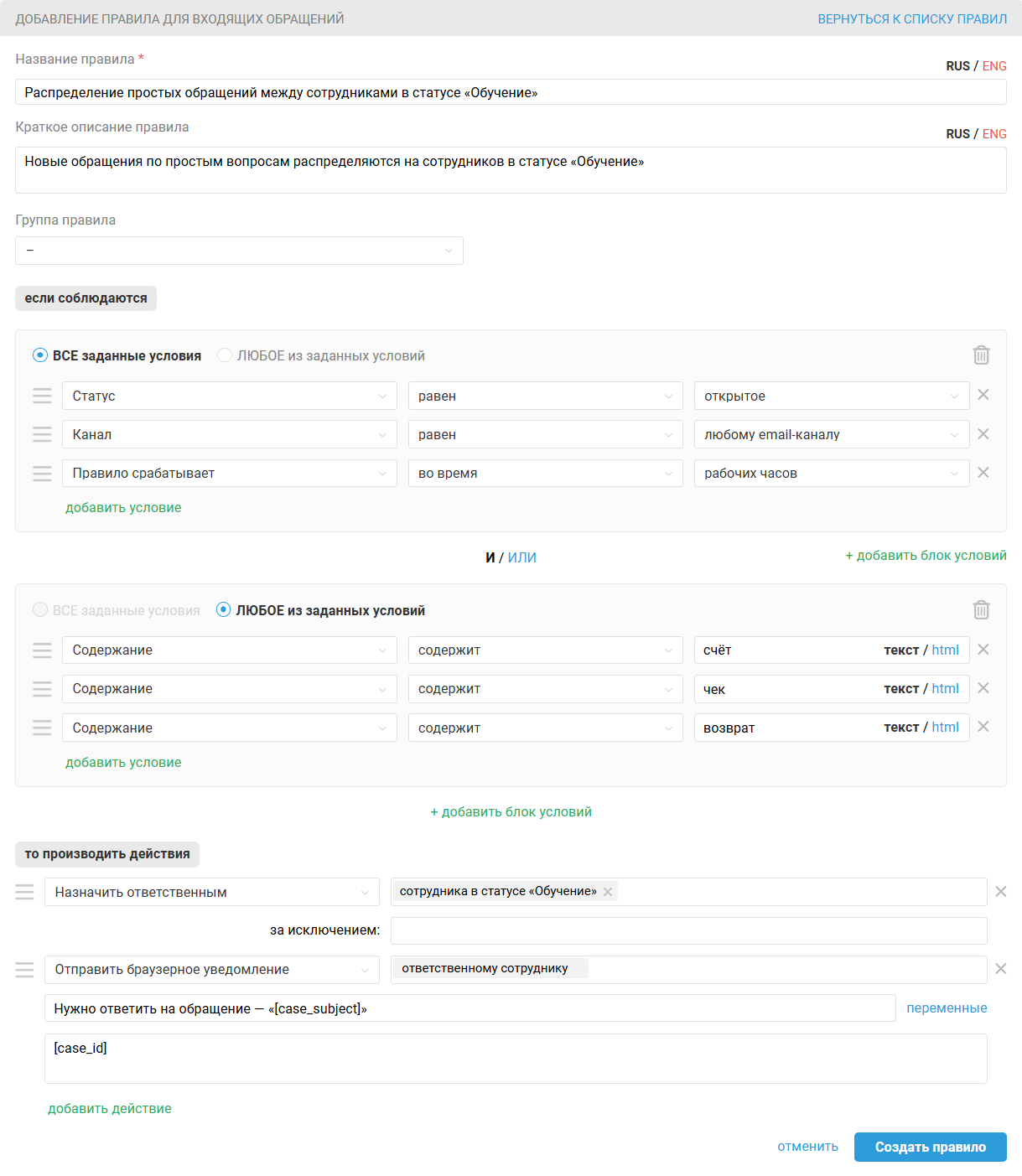This screenshot has width=1022, height=1176.
Task: Remove the «счёт» content condition
Action: [x=983, y=650]
